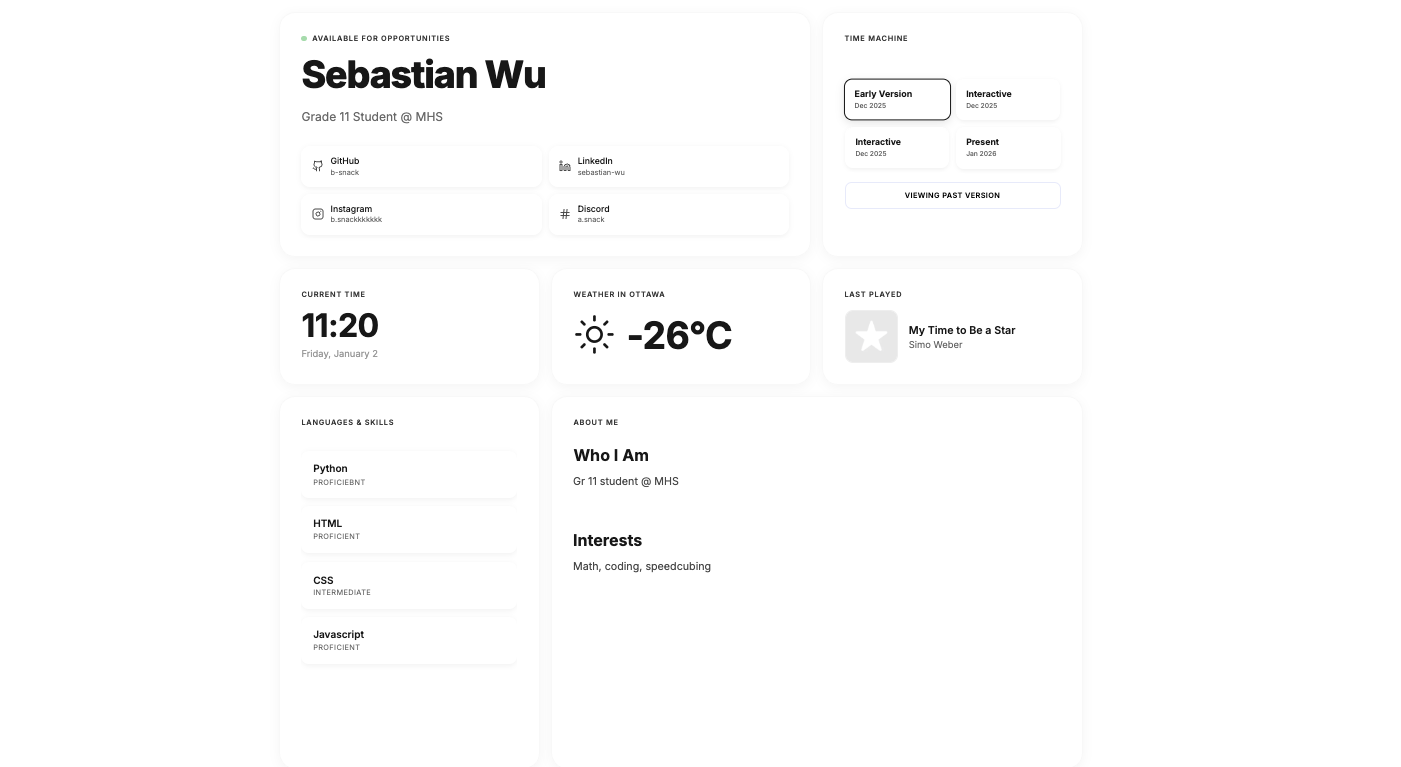Open the sebastian-wu LinkedIn handle link
This screenshot has width=1401, height=767.
(x=601, y=173)
